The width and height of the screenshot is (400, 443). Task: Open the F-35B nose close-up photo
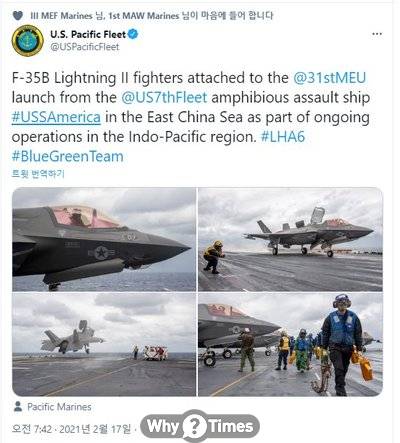[x=104, y=239]
